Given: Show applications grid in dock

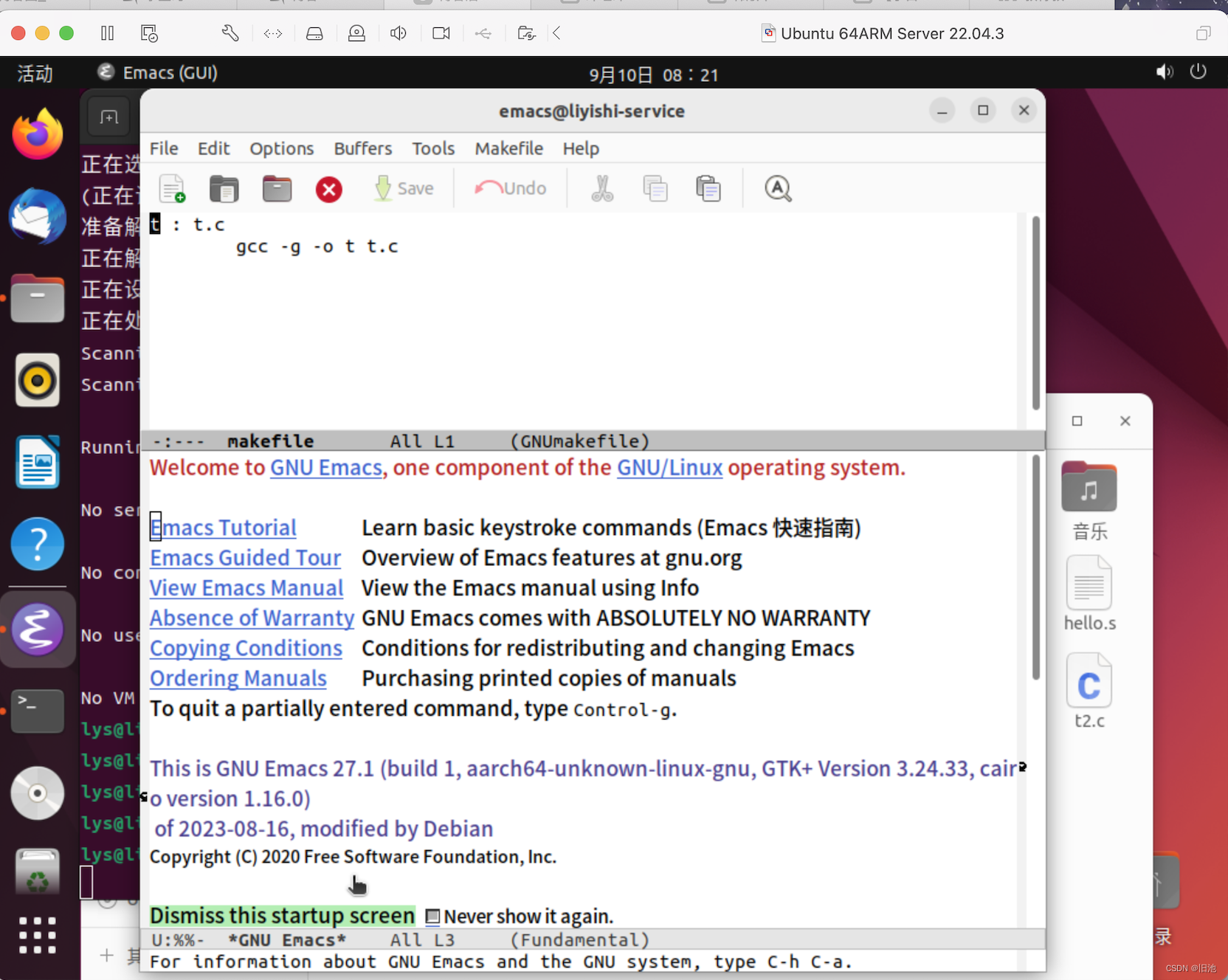Looking at the screenshot, I should (38, 936).
